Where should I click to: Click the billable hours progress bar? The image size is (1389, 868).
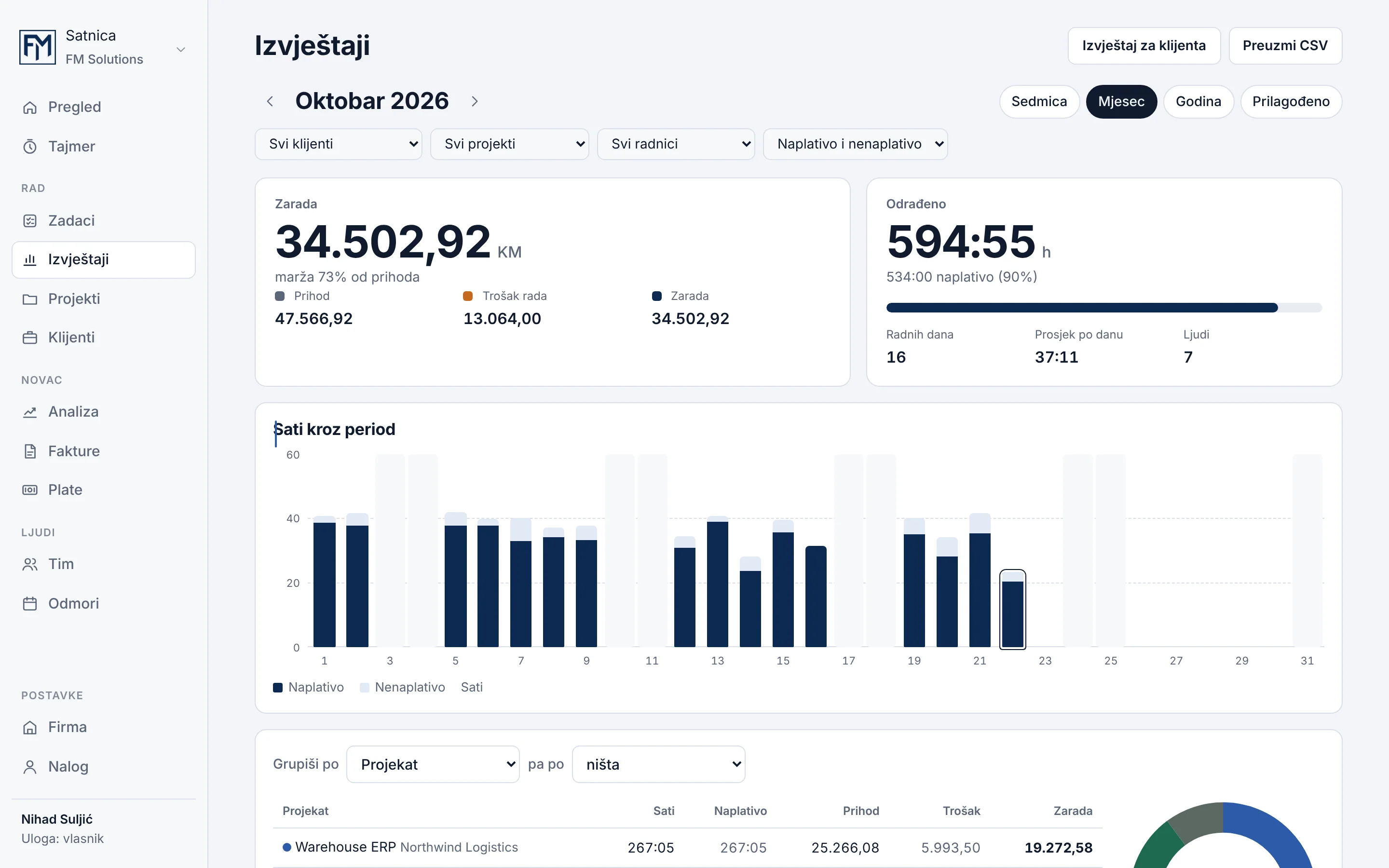click(1104, 308)
